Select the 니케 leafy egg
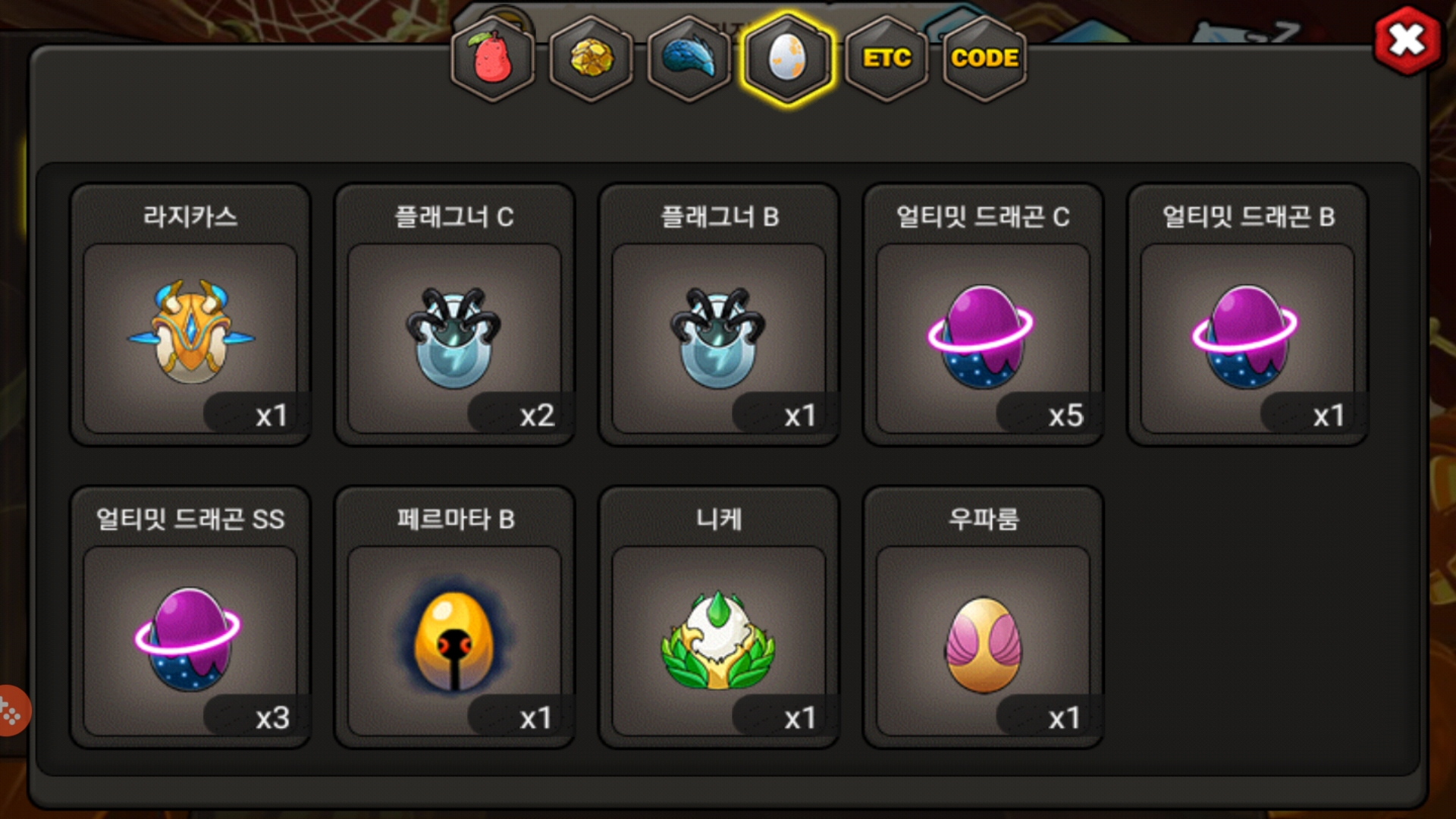This screenshot has height=819, width=1456. tap(718, 641)
